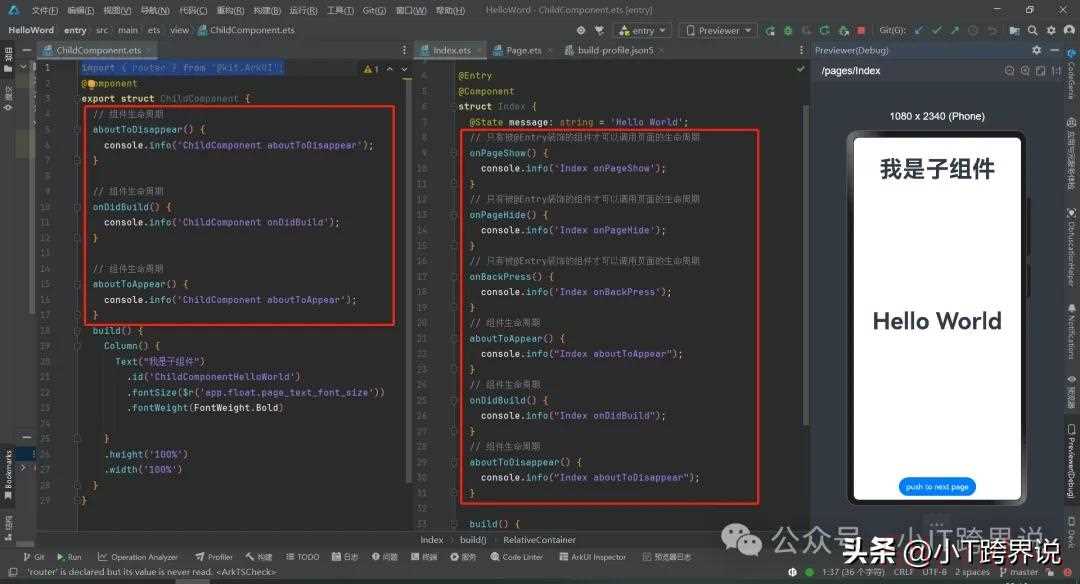The height and width of the screenshot is (584, 1080).
Task: Click the Search Everywhere magnifier icon
Action: tap(1032, 30)
